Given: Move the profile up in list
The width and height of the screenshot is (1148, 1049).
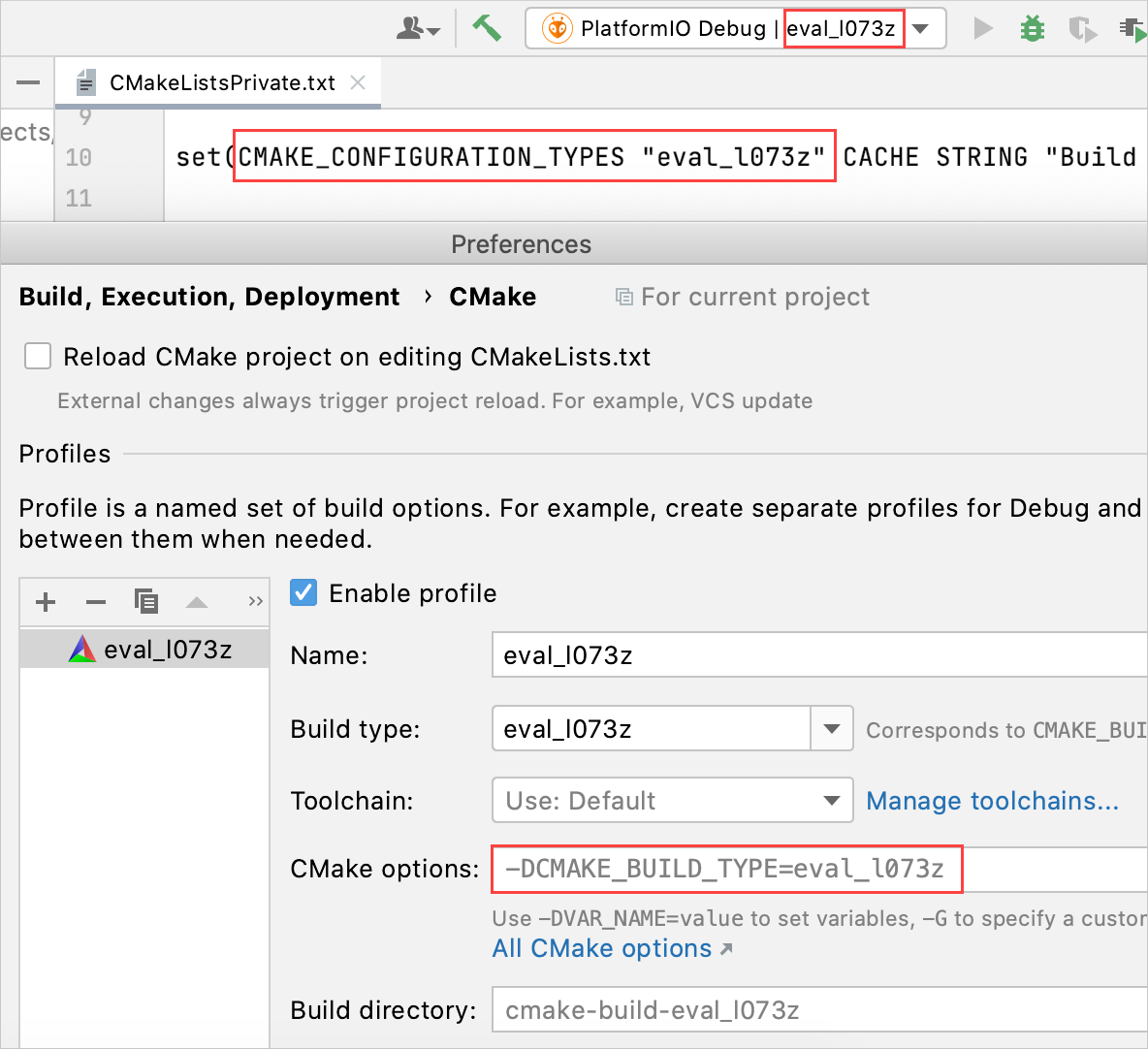Looking at the screenshot, I should (197, 602).
